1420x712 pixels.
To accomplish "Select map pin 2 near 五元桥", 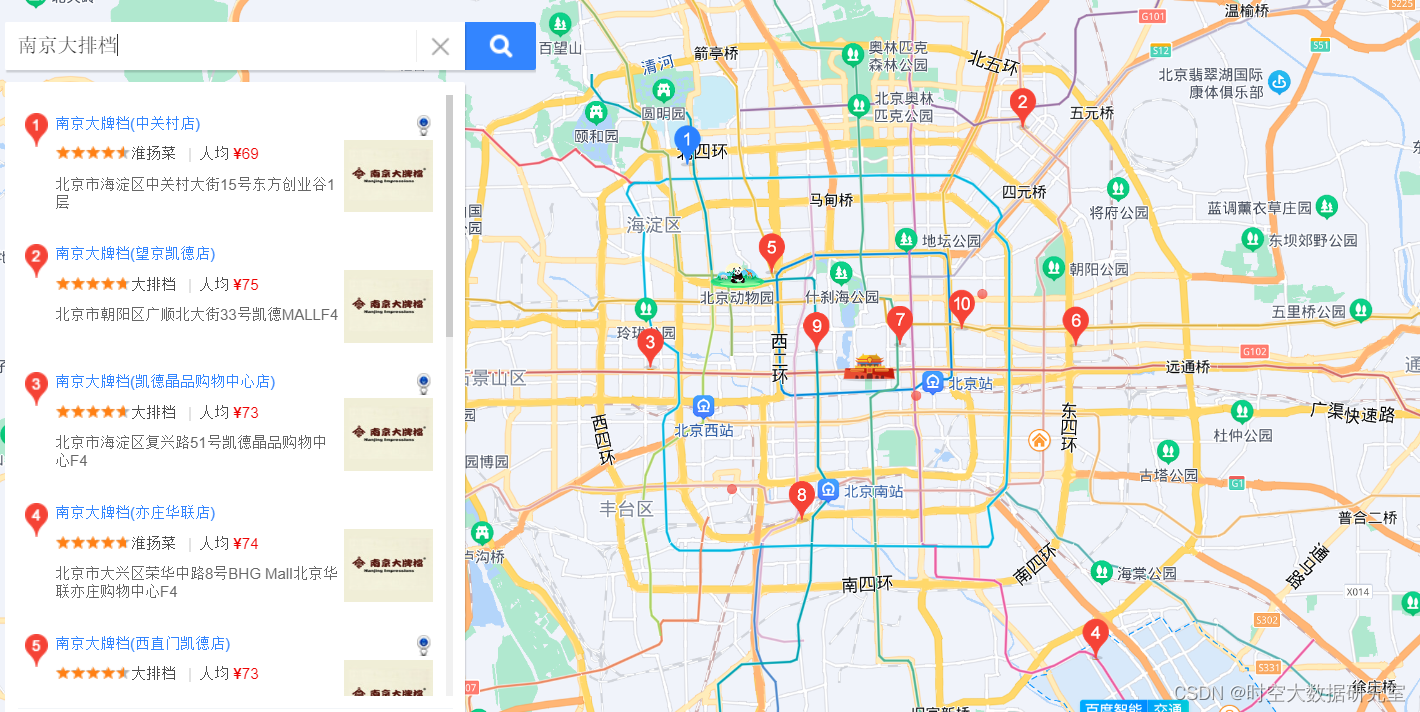I will [x=1022, y=105].
